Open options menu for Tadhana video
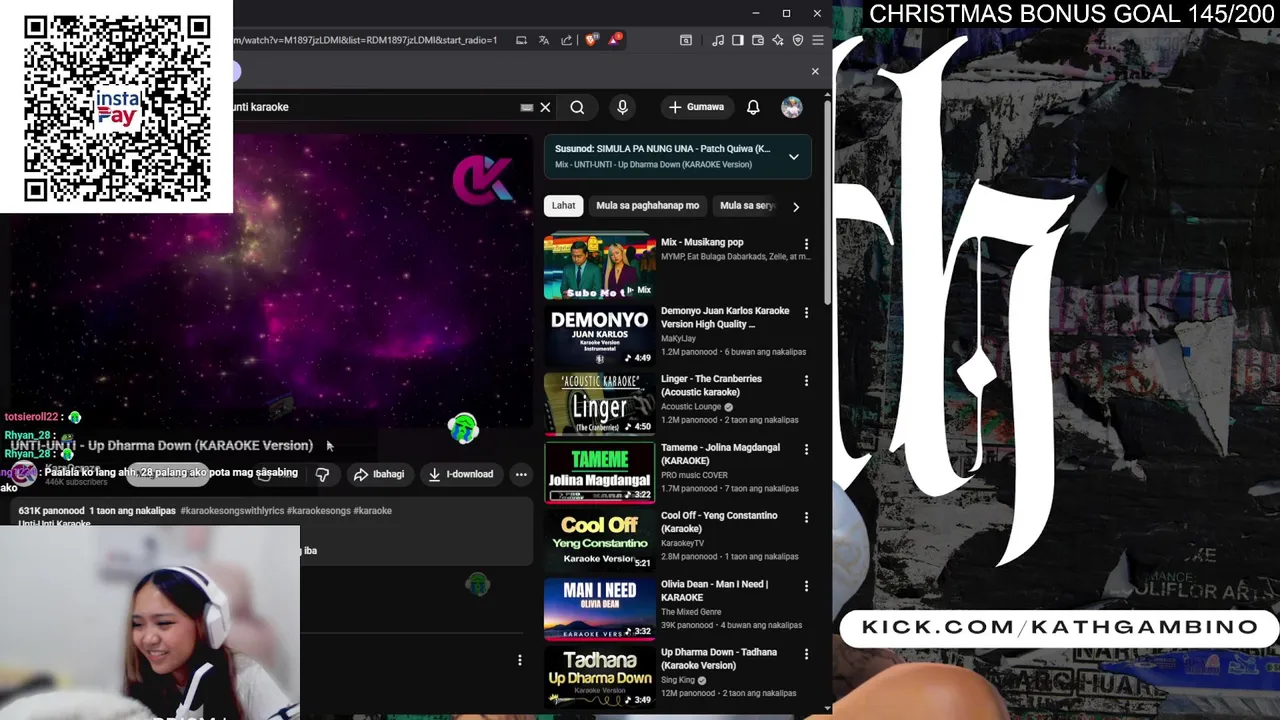This screenshot has height=720, width=1280. [806, 654]
